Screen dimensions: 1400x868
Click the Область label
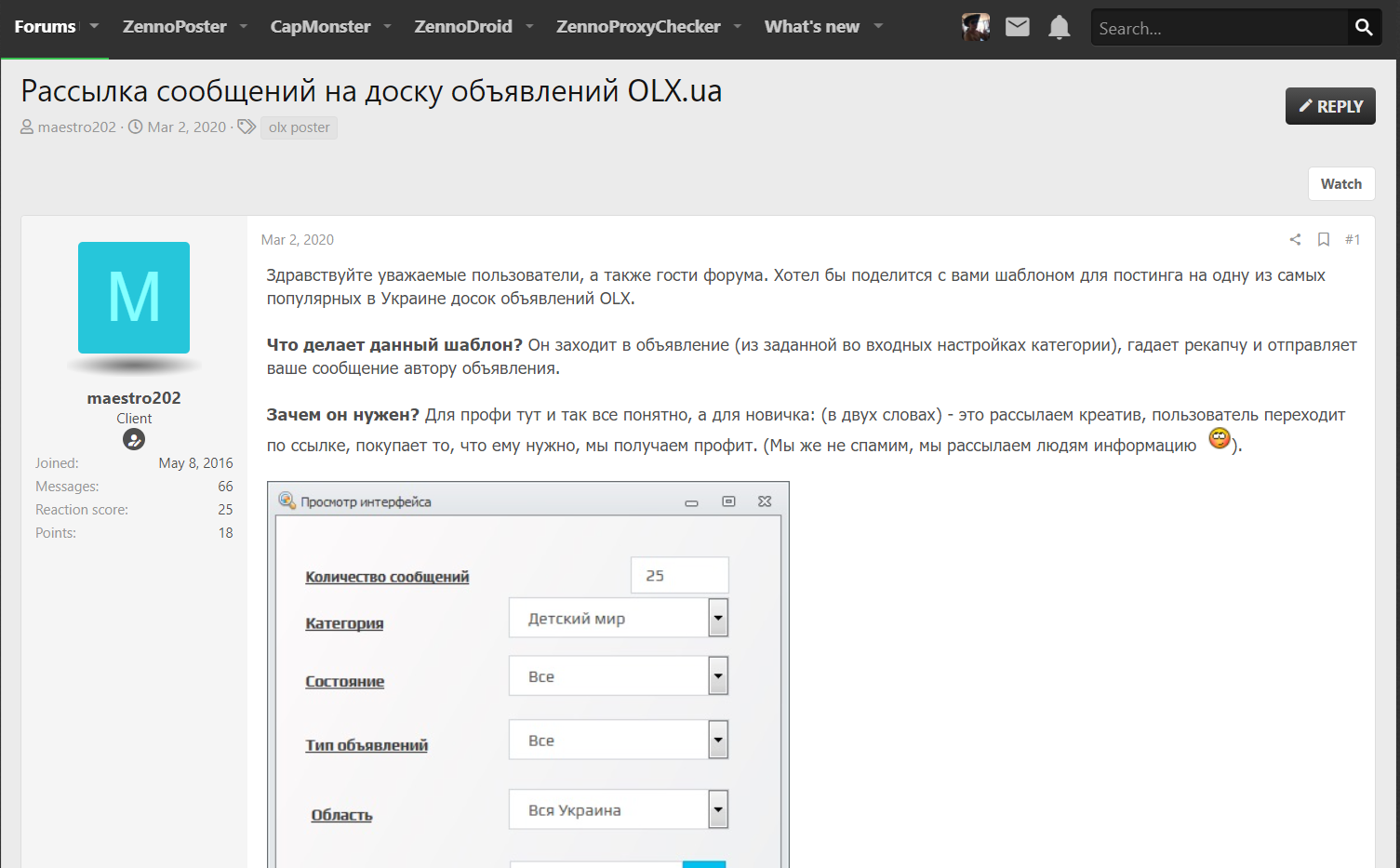coord(341,815)
